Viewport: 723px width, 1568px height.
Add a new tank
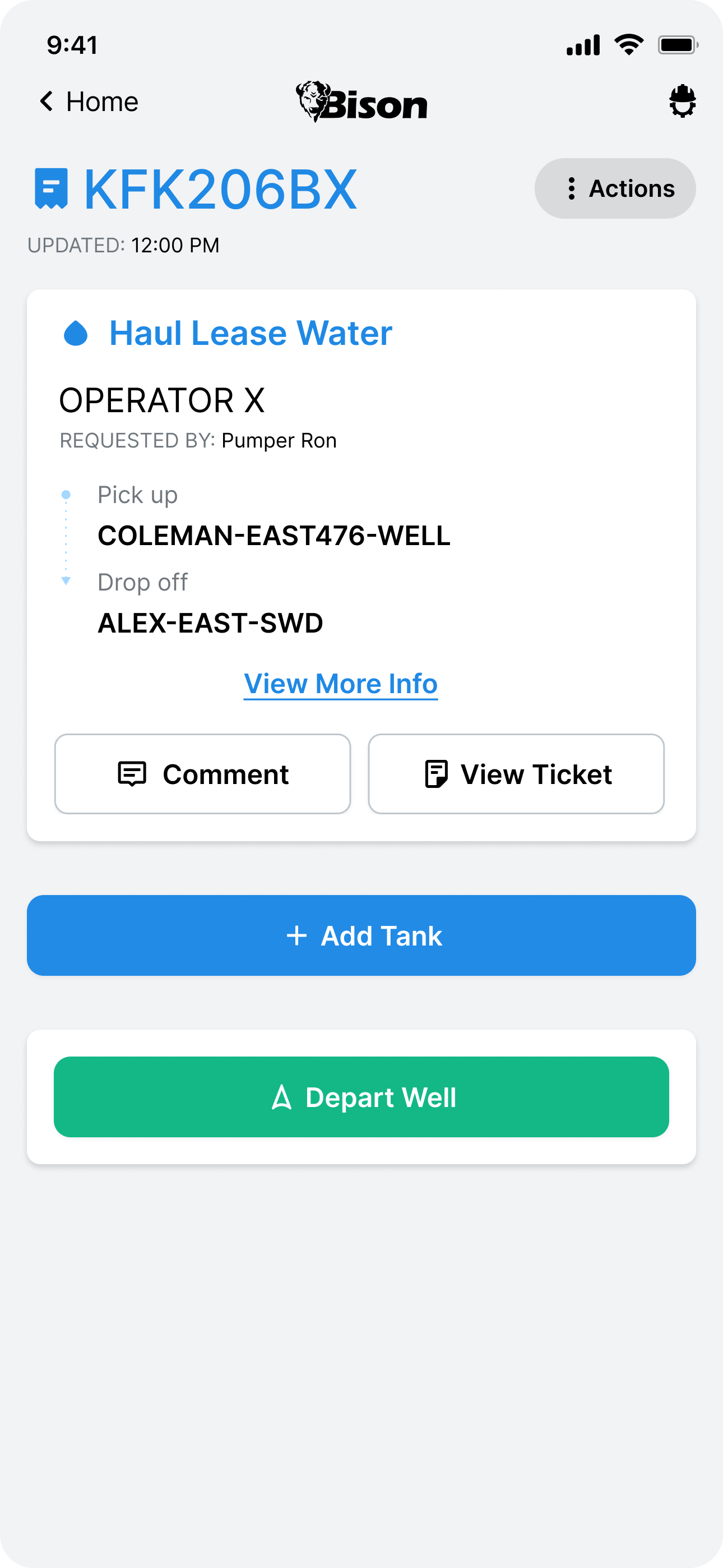pos(361,935)
